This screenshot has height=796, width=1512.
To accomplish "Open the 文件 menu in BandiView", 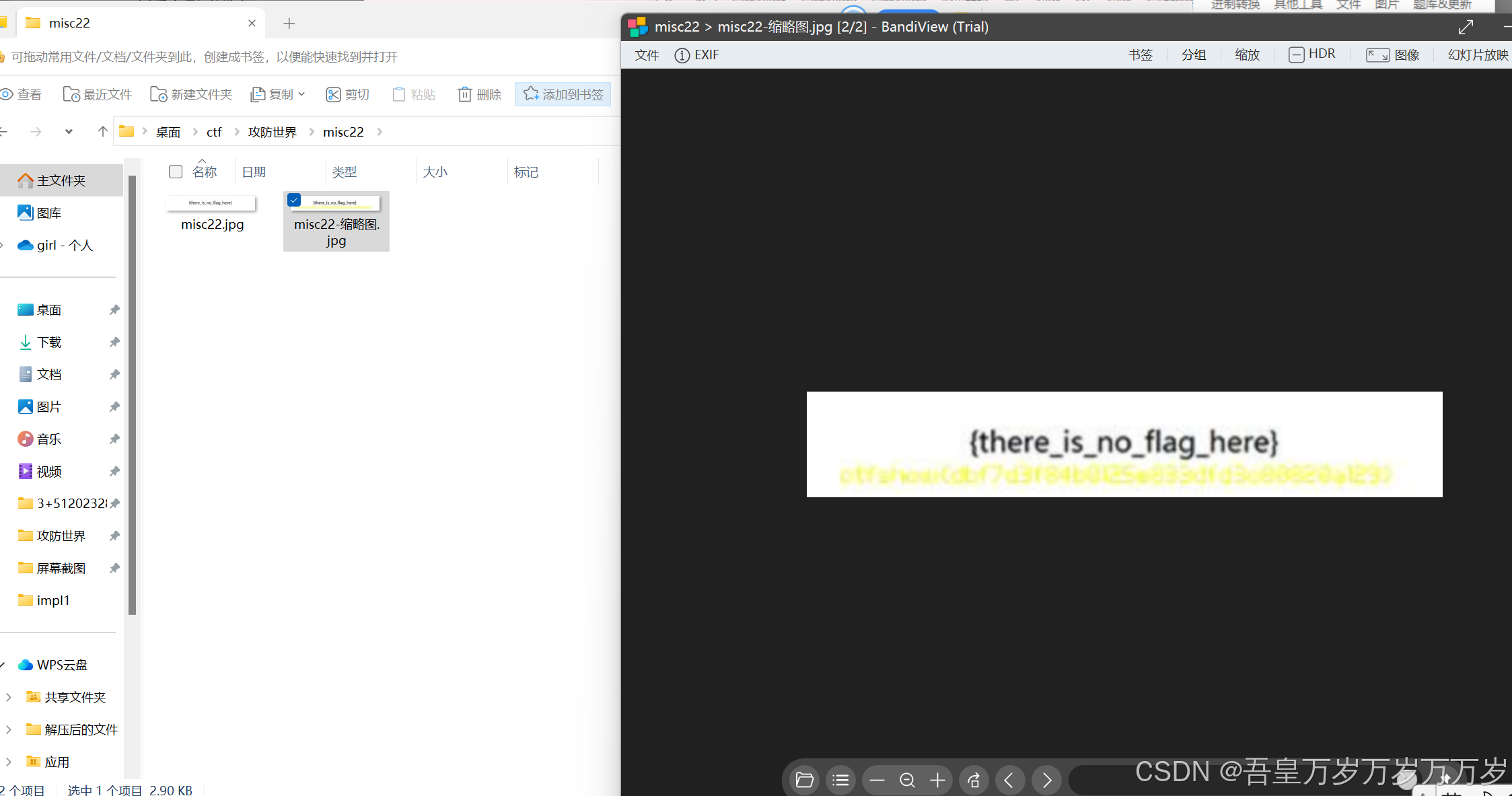I will (x=646, y=55).
